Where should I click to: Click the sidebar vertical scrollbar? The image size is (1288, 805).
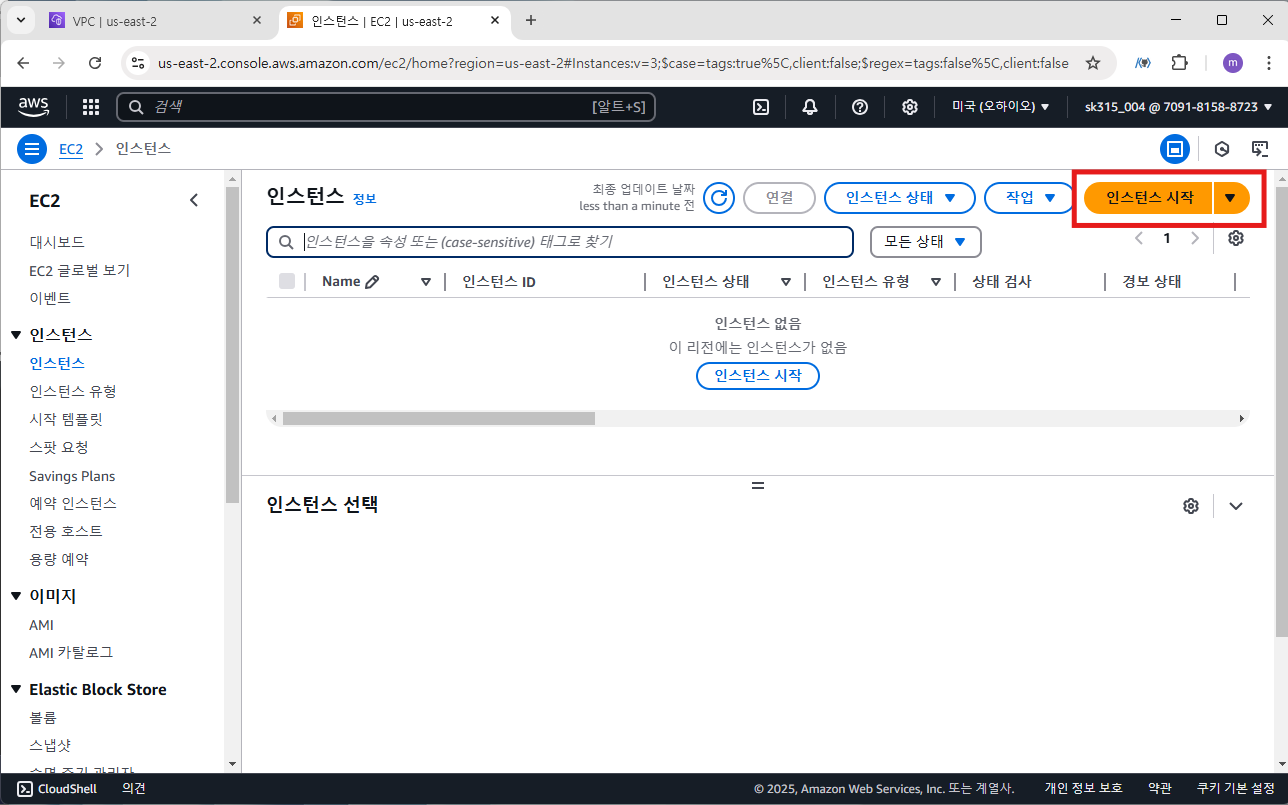[232, 345]
